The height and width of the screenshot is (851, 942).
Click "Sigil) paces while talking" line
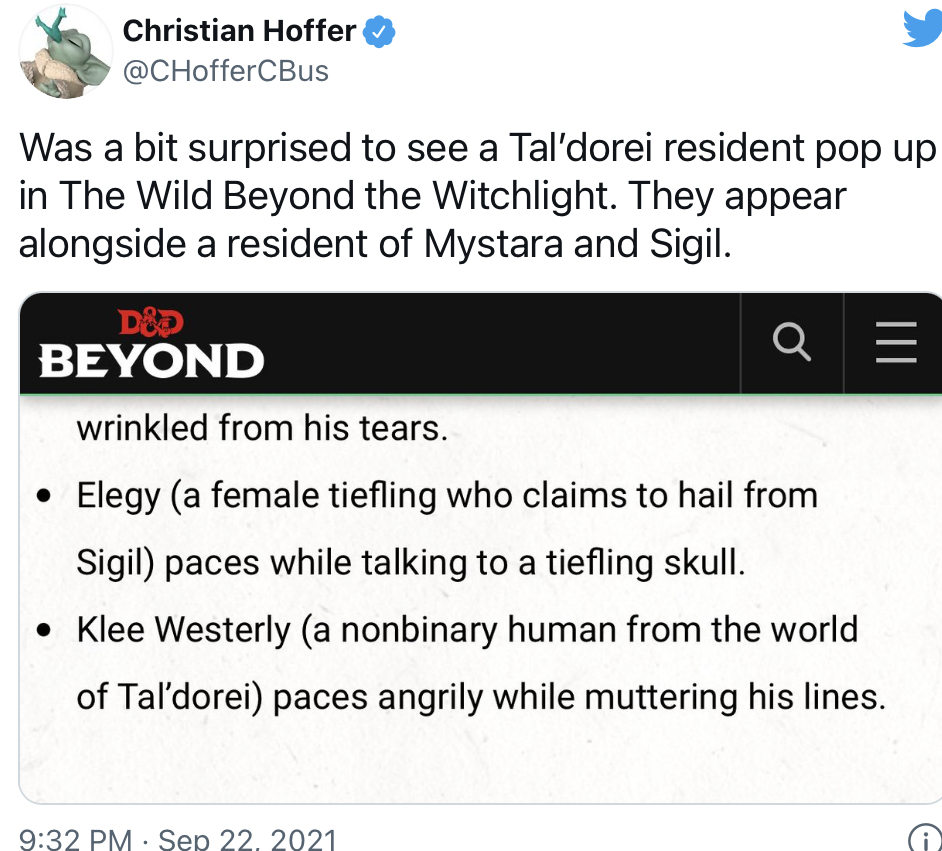point(411,562)
